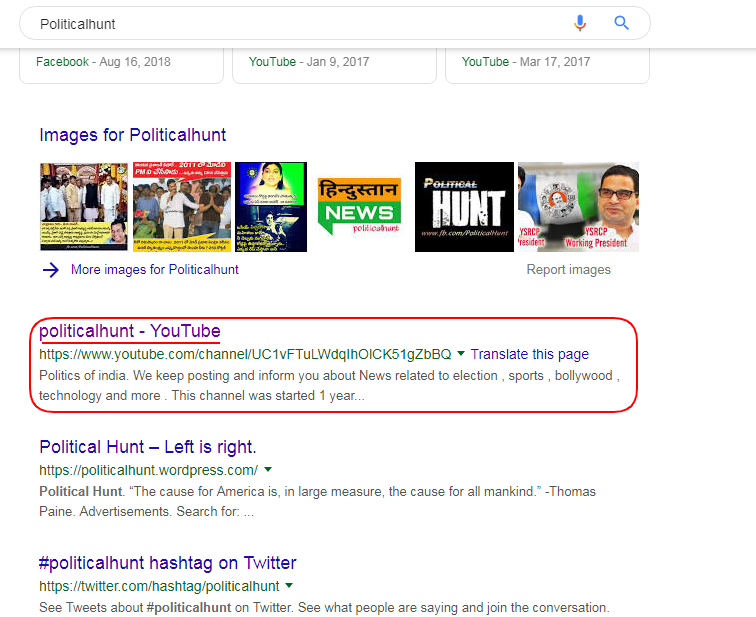Open the politicalhunt - YouTube result title
Image resolution: width=756 pixels, height=617 pixels.
tap(130, 331)
